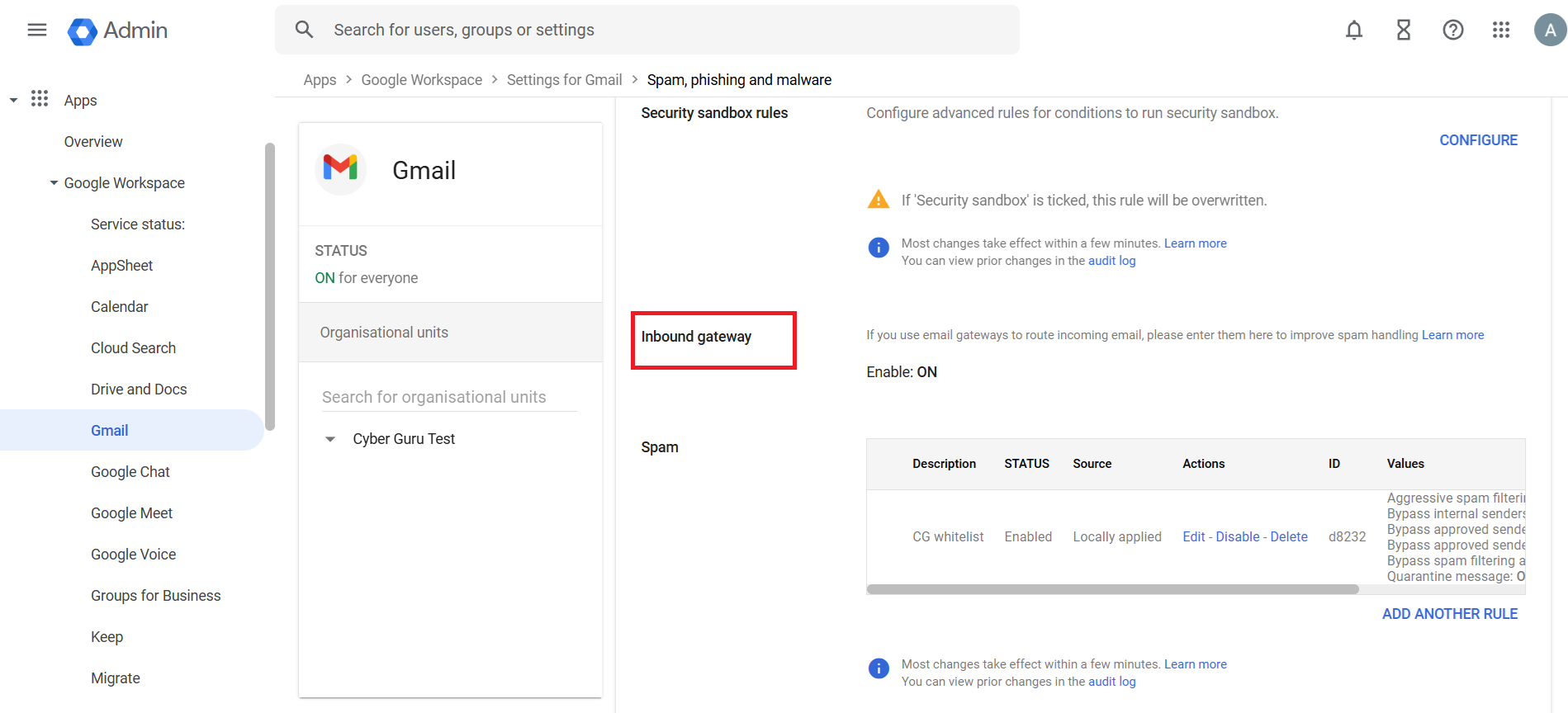Click the orange warning triangle icon
Screen dimensions: 1568x713
(879, 200)
